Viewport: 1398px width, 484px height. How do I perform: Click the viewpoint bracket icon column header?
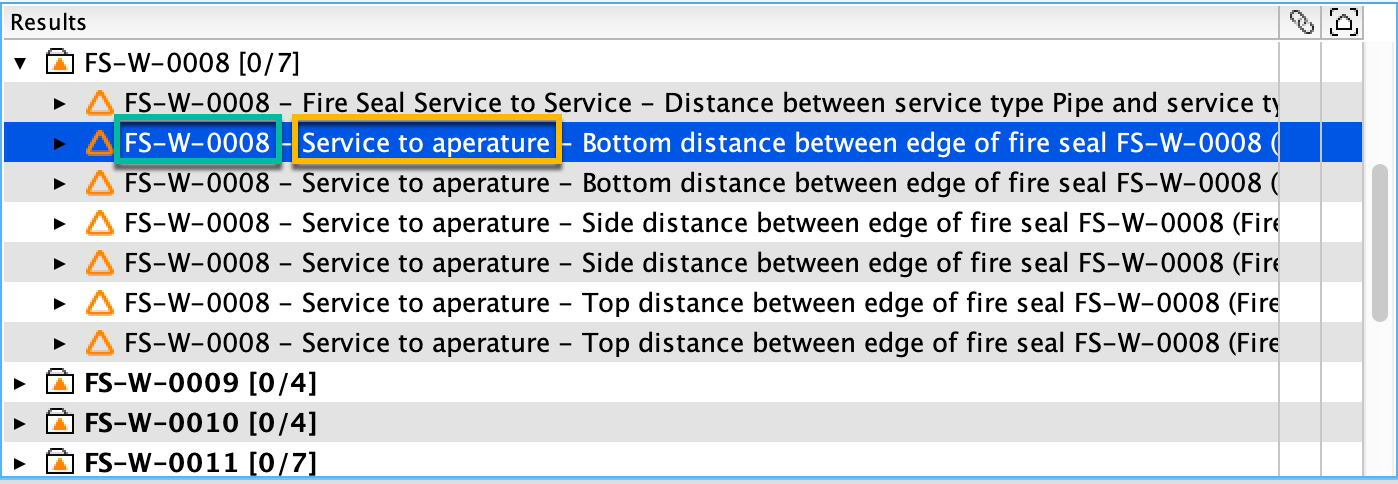pyautogui.click(x=1341, y=22)
